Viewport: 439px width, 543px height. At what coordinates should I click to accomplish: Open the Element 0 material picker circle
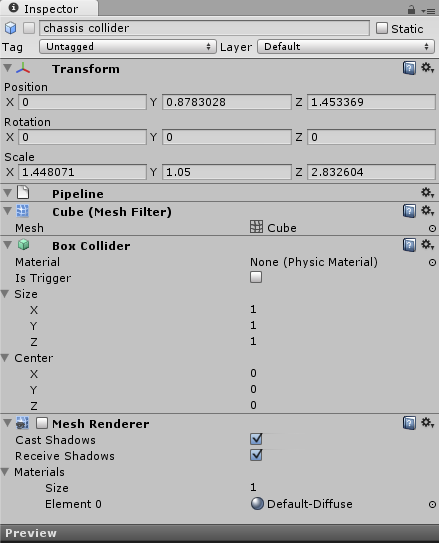[x=432, y=504]
